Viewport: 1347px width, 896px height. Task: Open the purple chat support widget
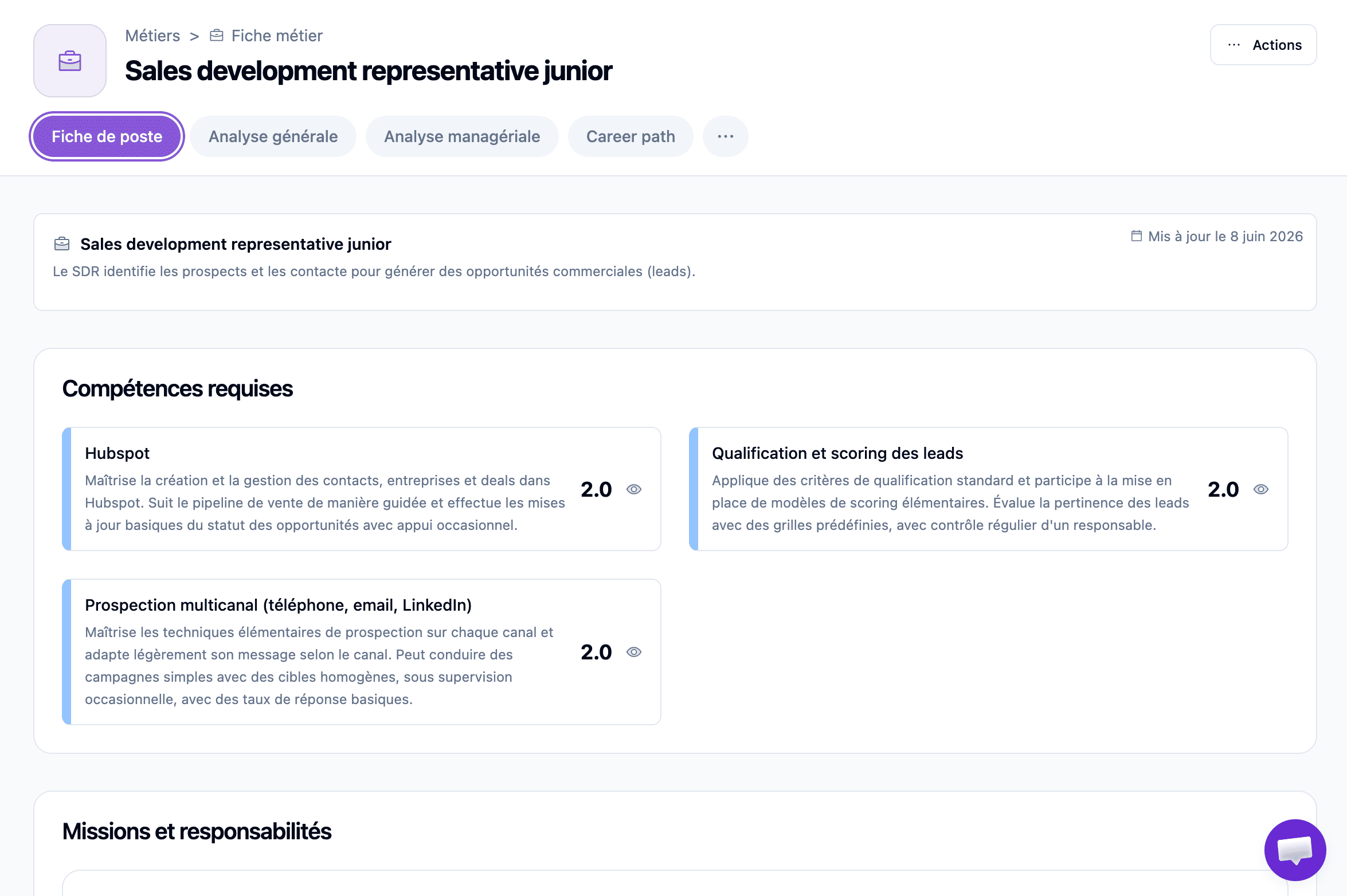(1295, 850)
